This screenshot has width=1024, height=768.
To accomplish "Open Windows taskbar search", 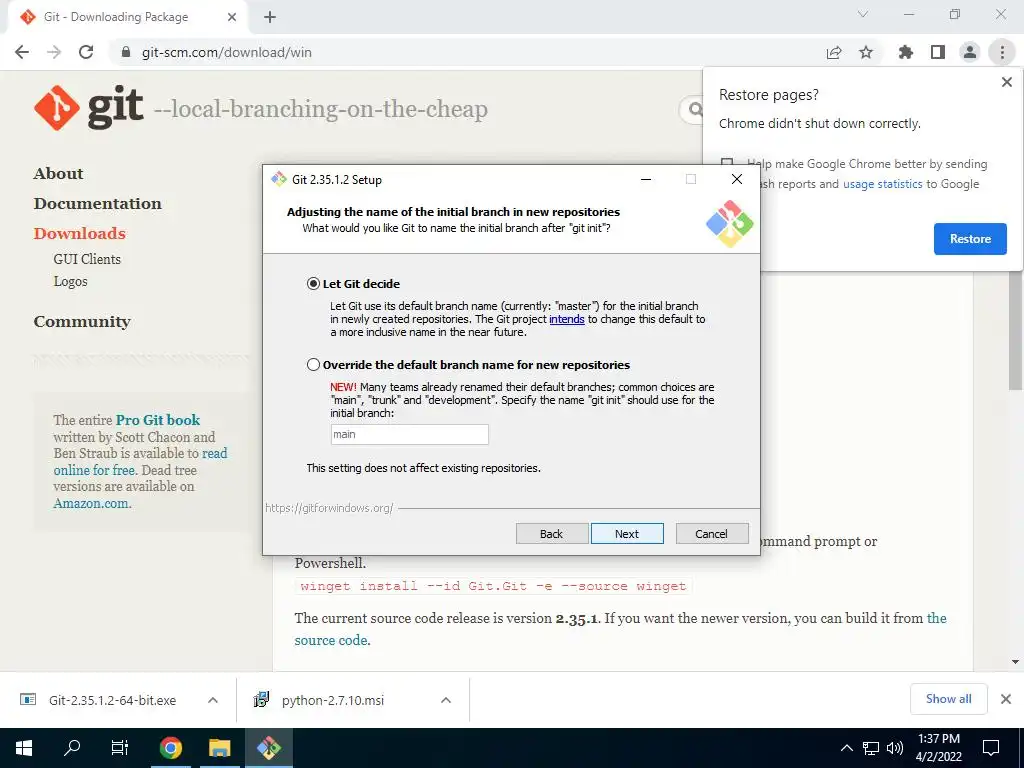I will [x=72, y=748].
